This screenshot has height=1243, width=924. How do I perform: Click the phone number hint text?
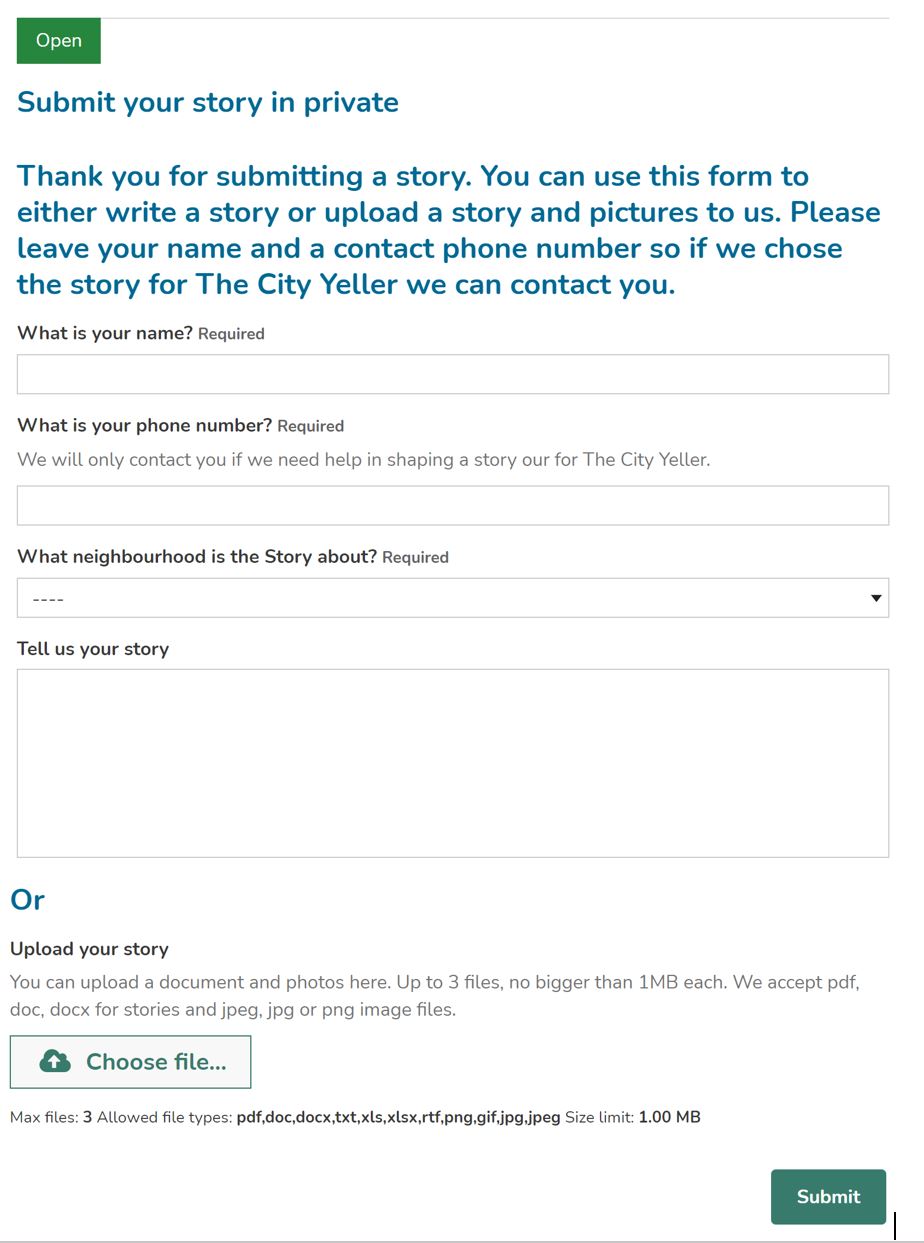pos(363,460)
